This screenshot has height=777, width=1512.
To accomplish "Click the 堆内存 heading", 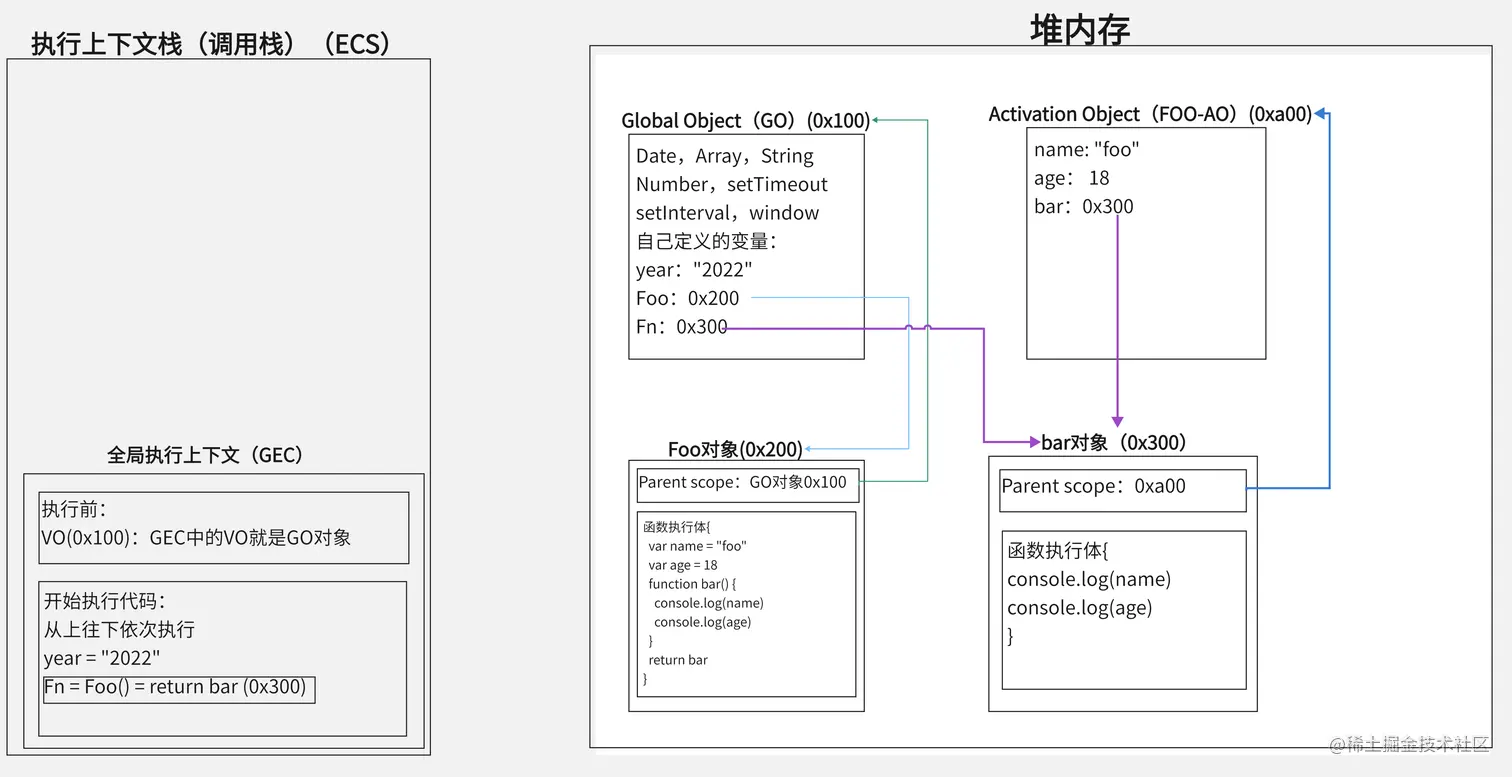I will (1080, 30).
